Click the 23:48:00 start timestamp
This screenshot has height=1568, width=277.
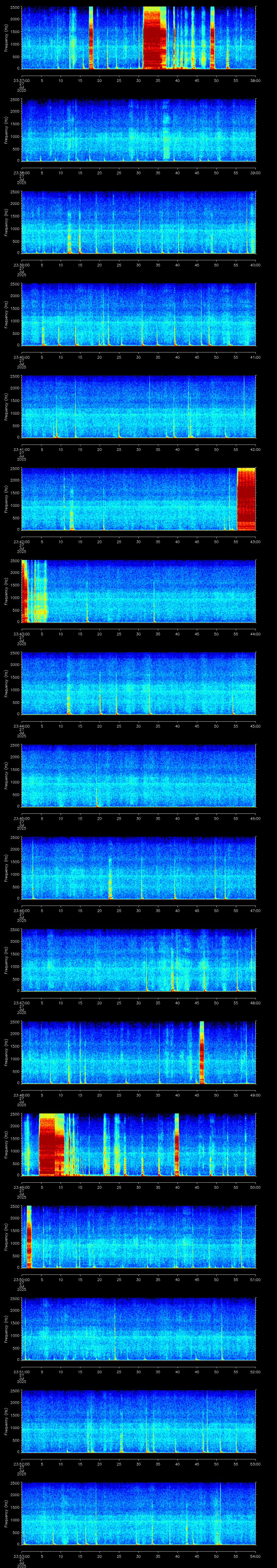21,1095
